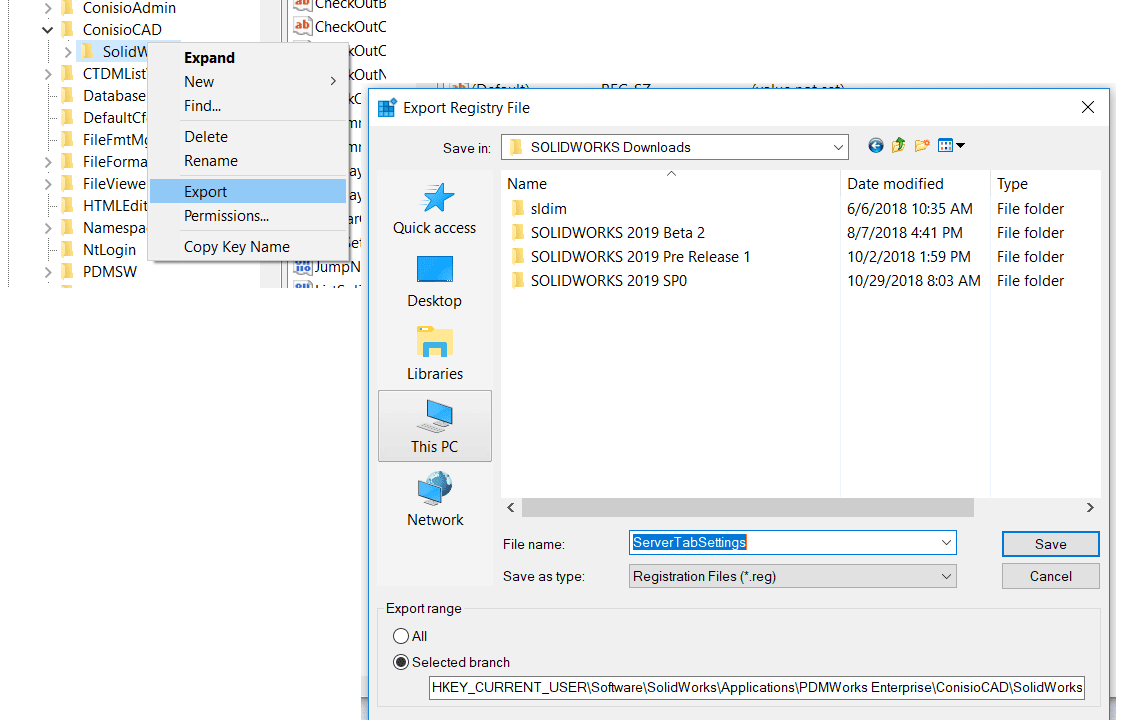1121x726 pixels.
Task: Click the JumpN registry value icon
Action: pos(302,268)
